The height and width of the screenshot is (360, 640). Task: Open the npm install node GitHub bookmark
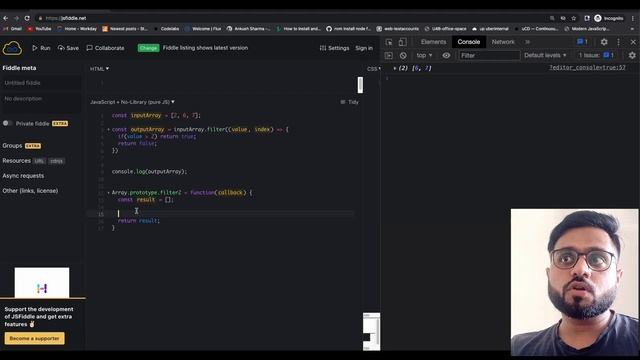[348, 29]
